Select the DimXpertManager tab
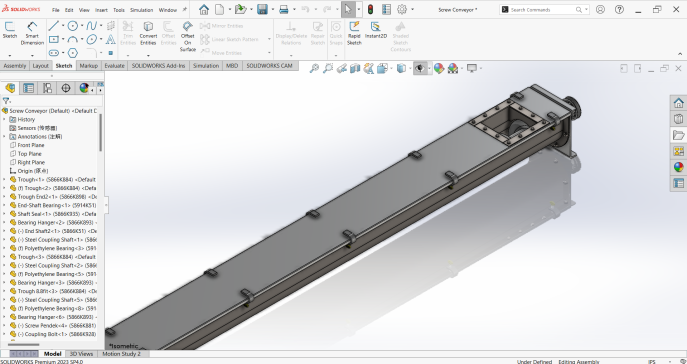687x364 pixels. 66,88
